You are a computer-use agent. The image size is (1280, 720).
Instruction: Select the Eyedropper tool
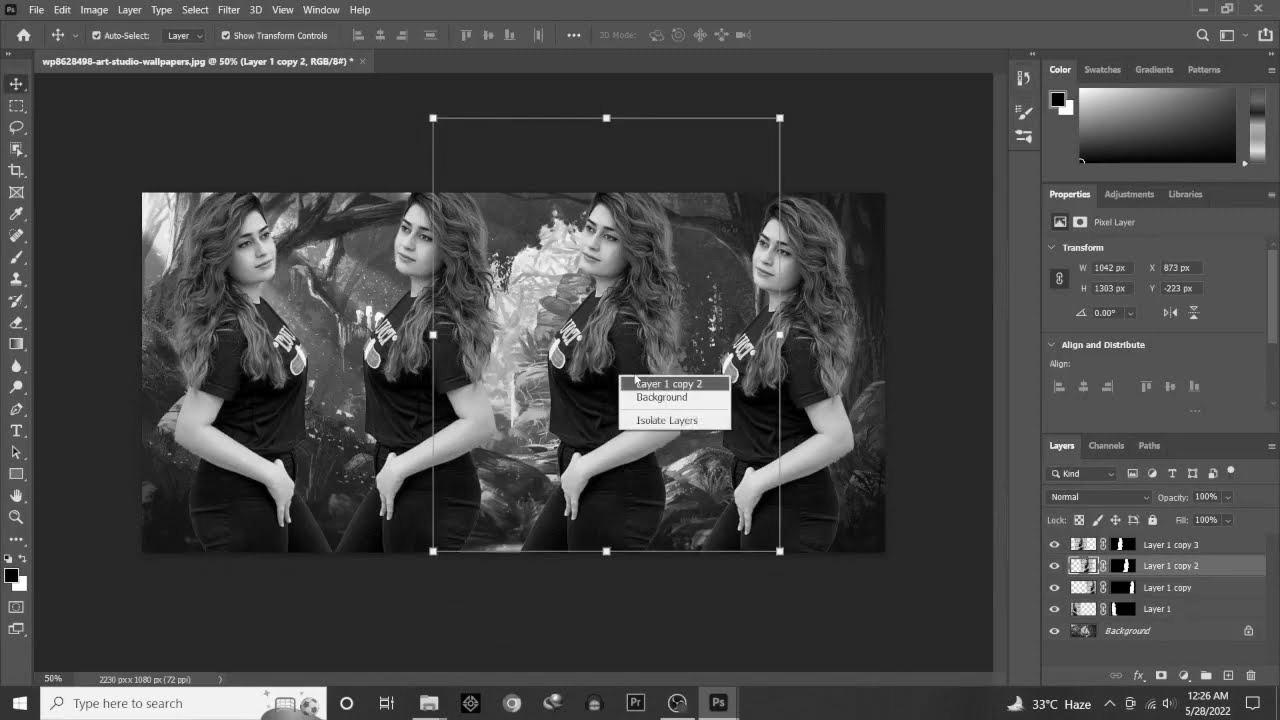(16, 214)
